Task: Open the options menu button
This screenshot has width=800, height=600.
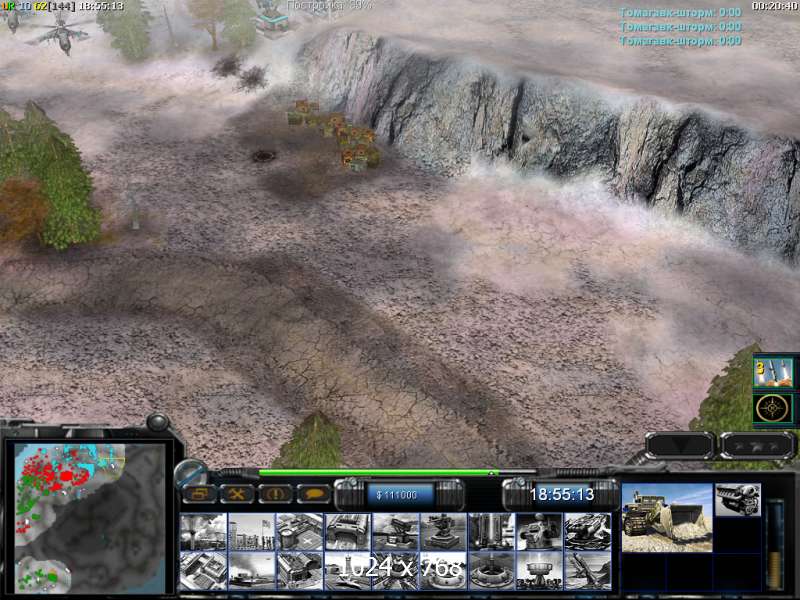Action: (x=198, y=494)
